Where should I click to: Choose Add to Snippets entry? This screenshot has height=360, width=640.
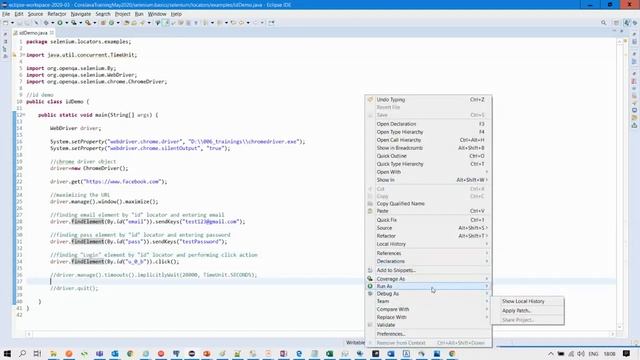428,271
